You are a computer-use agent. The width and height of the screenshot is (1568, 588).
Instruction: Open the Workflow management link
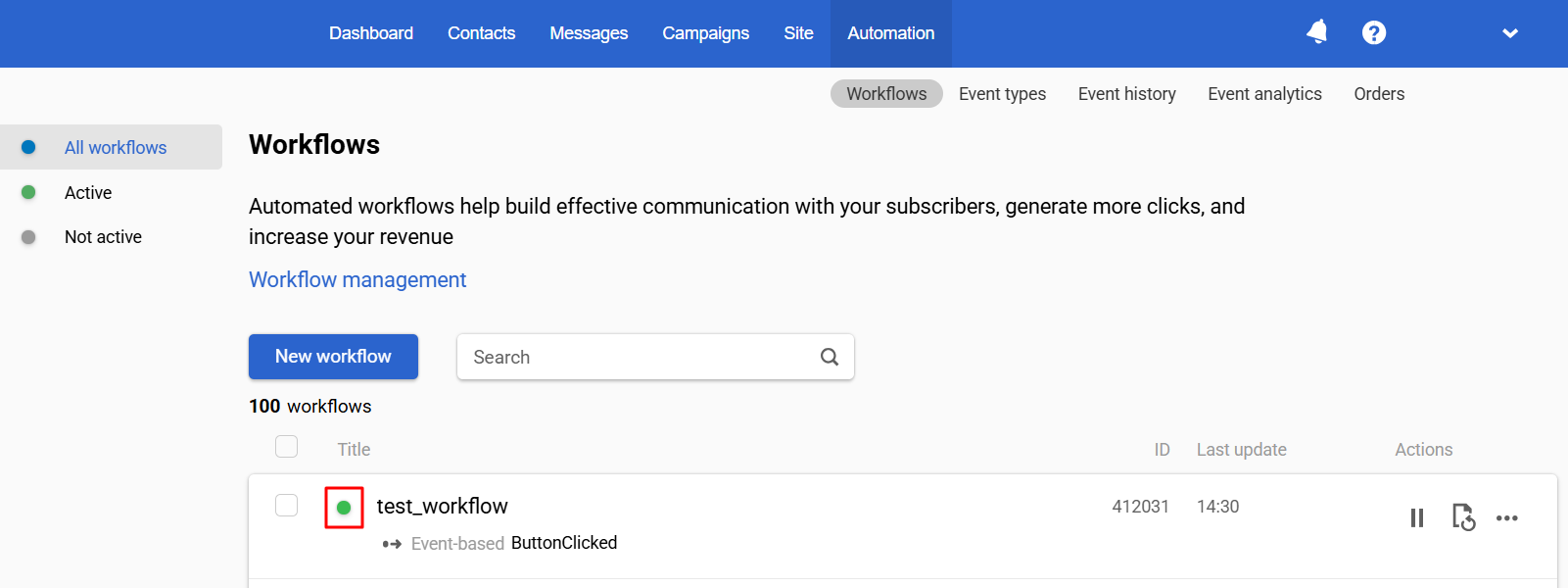357,279
